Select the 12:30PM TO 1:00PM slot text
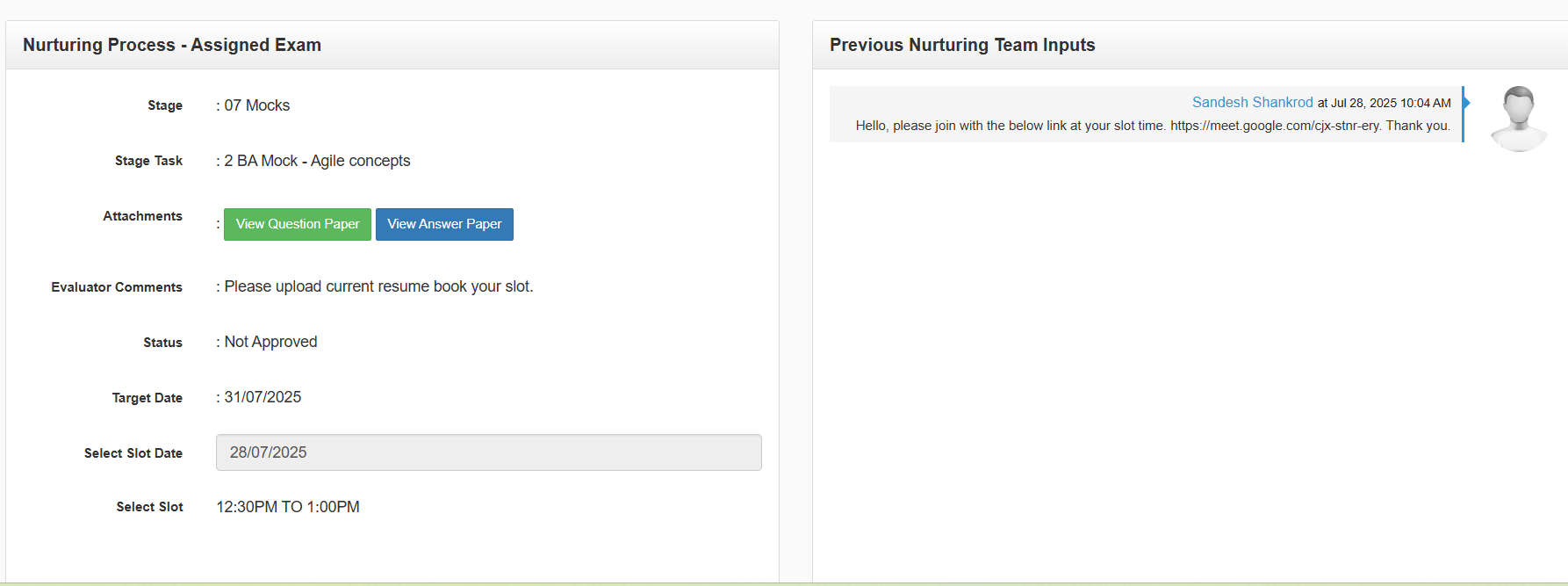Image resolution: width=1568 pixels, height=586 pixels. click(x=288, y=507)
